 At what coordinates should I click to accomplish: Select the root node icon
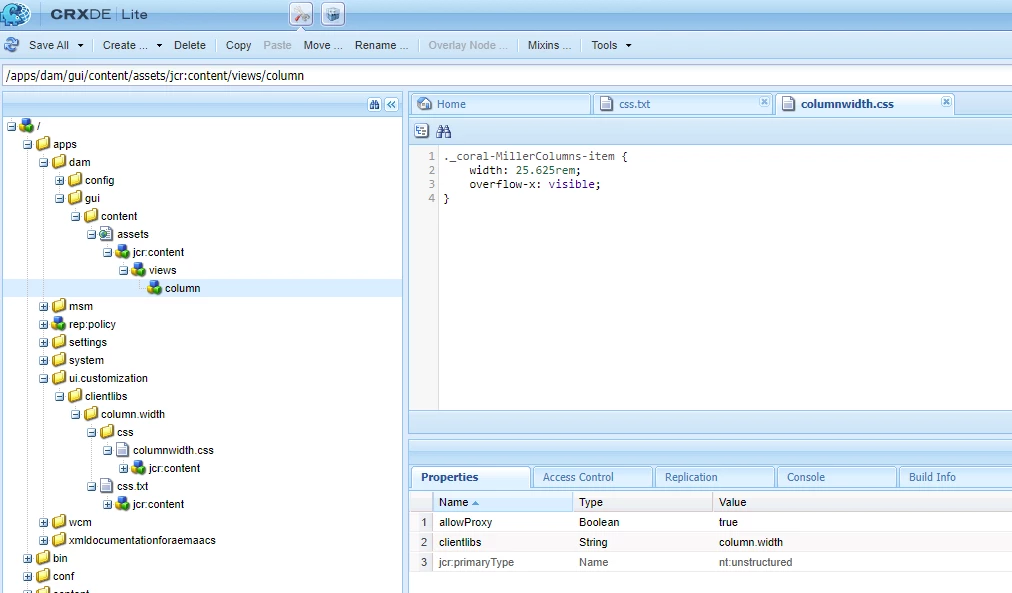pyautogui.click(x=26, y=126)
